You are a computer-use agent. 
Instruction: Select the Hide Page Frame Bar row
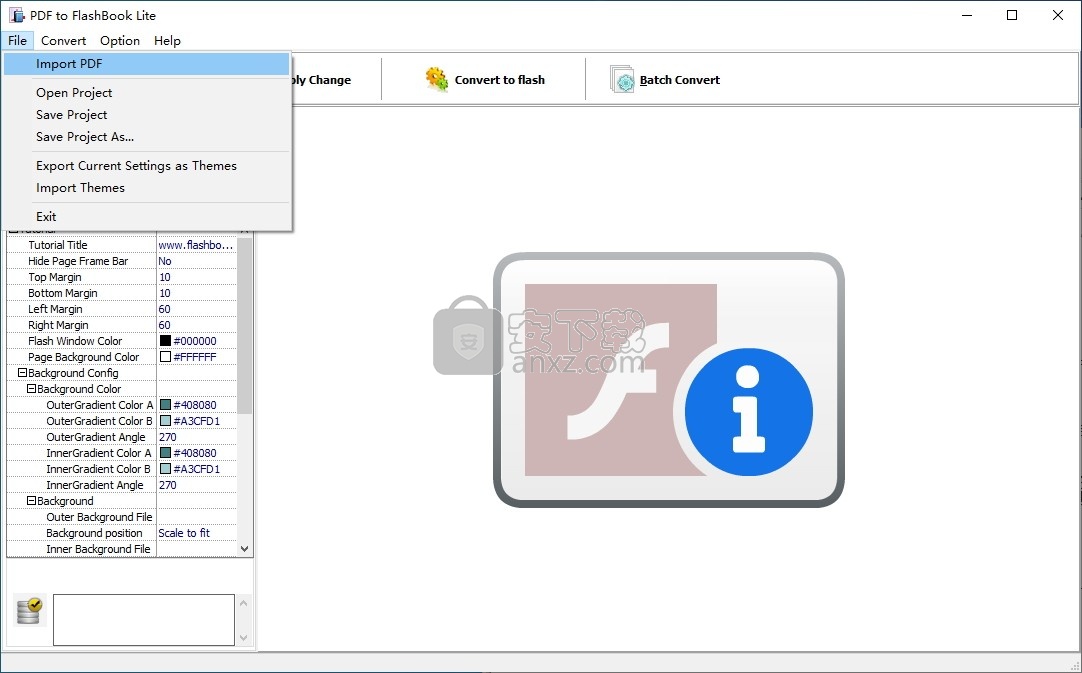pyautogui.click(x=121, y=261)
